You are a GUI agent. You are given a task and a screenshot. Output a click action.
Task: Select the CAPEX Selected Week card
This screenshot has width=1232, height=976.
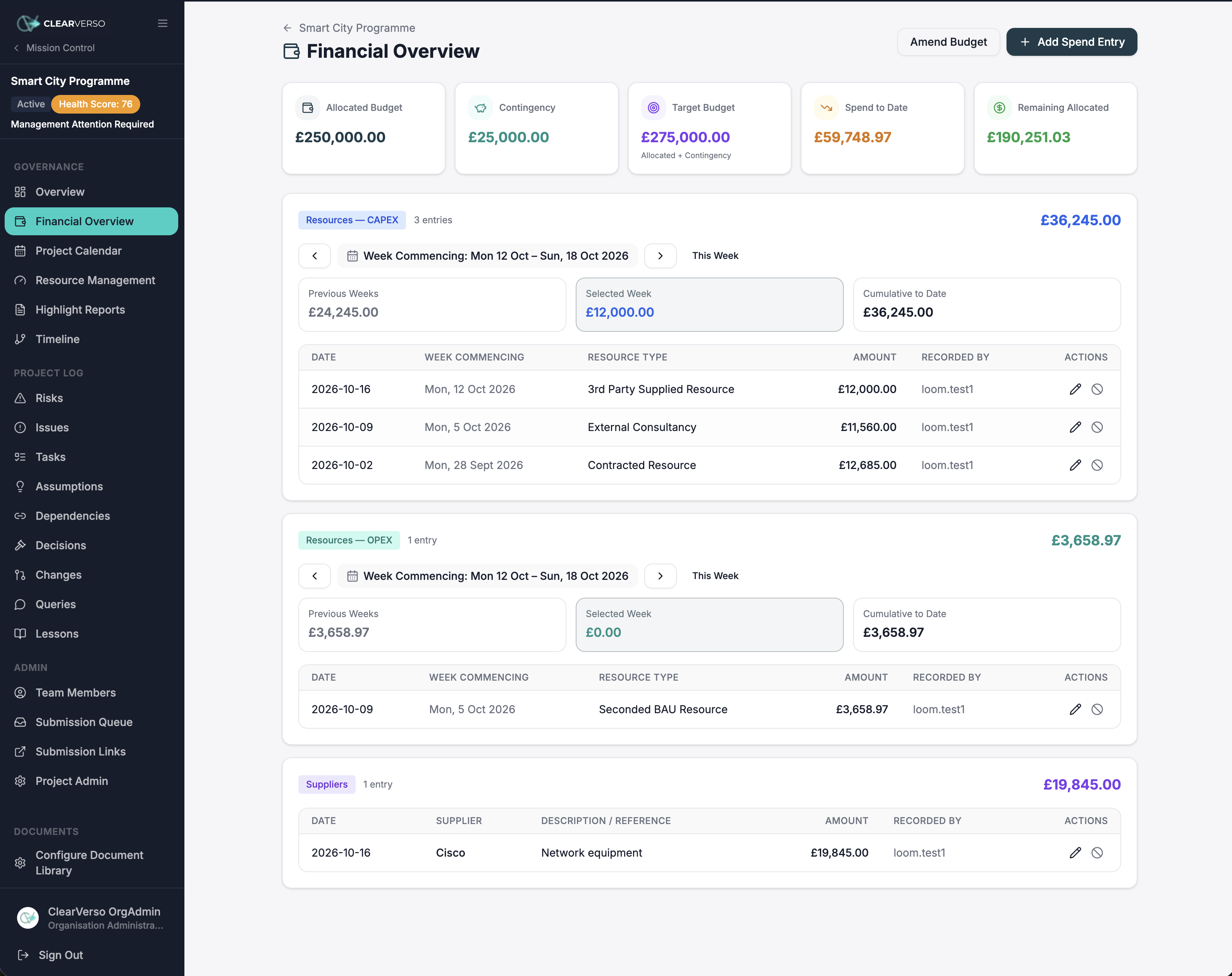709,305
